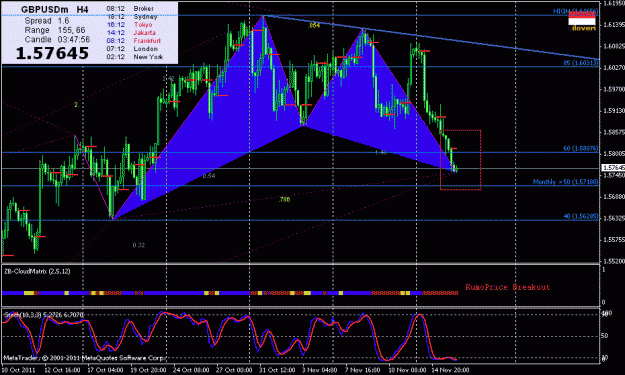This screenshot has width=625, height=375.
Task: Click the 27 Oct 08:00 date label
Action: [234, 370]
